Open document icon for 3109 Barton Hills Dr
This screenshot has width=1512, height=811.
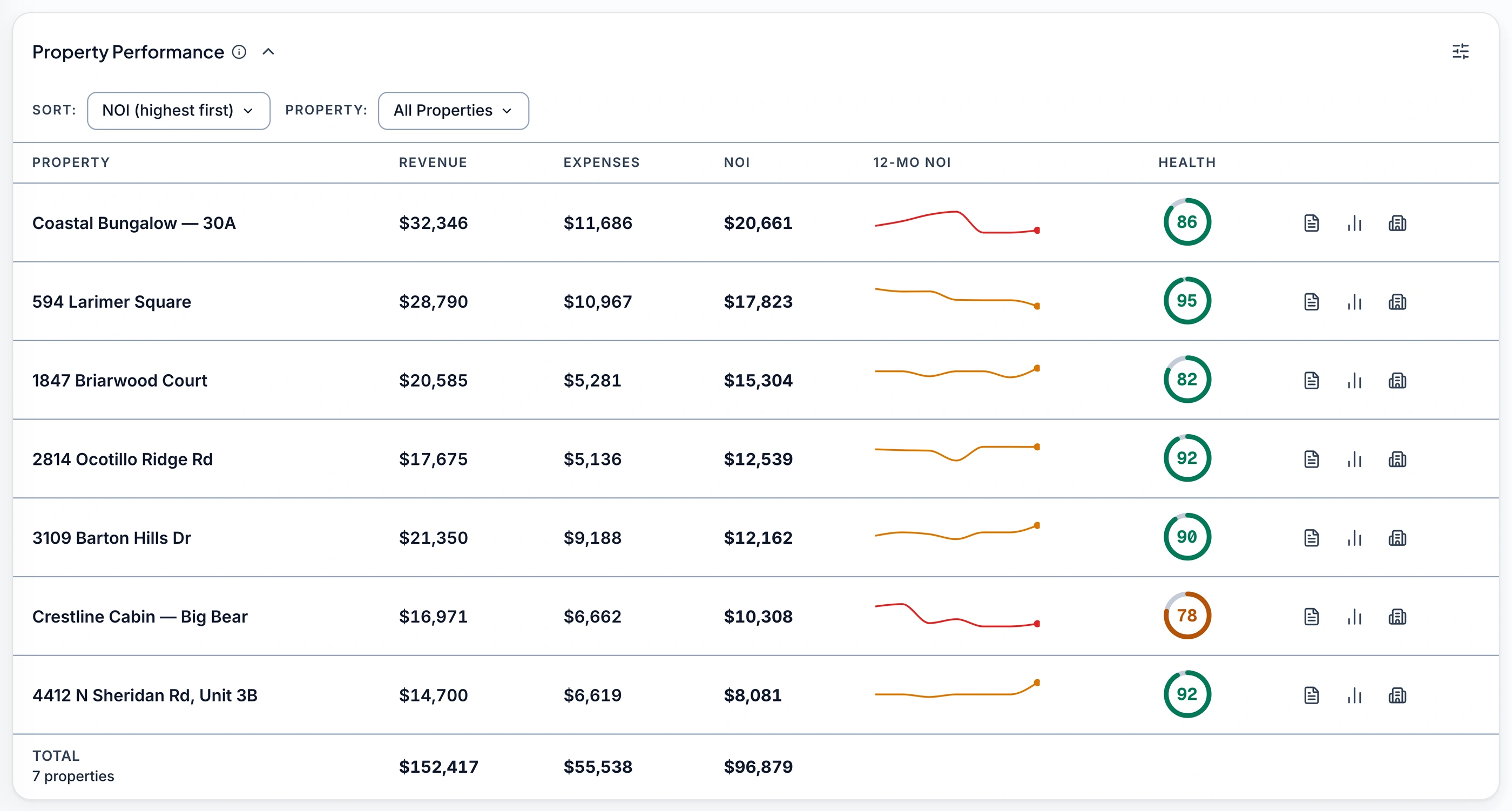point(1311,538)
